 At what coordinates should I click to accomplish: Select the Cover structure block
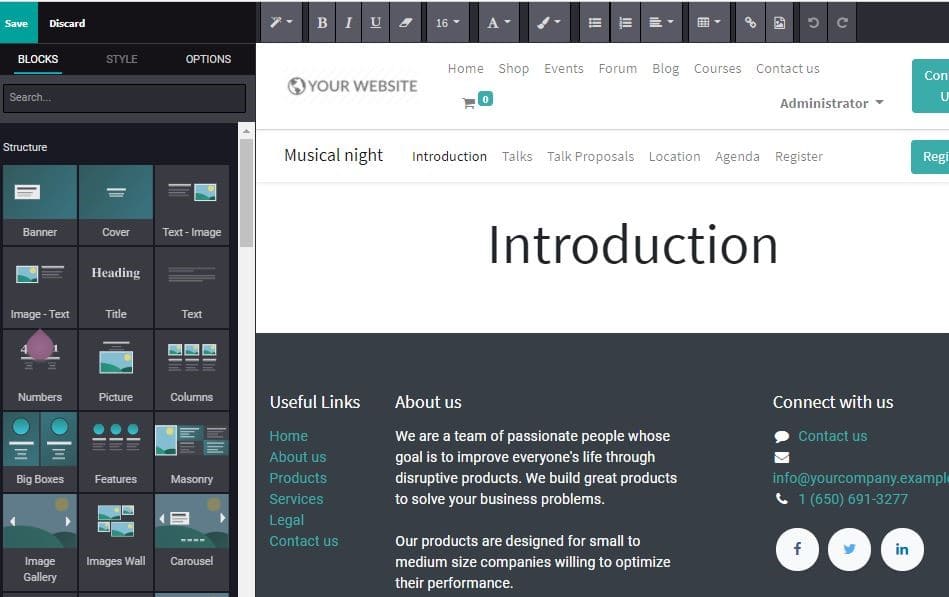[x=116, y=205]
